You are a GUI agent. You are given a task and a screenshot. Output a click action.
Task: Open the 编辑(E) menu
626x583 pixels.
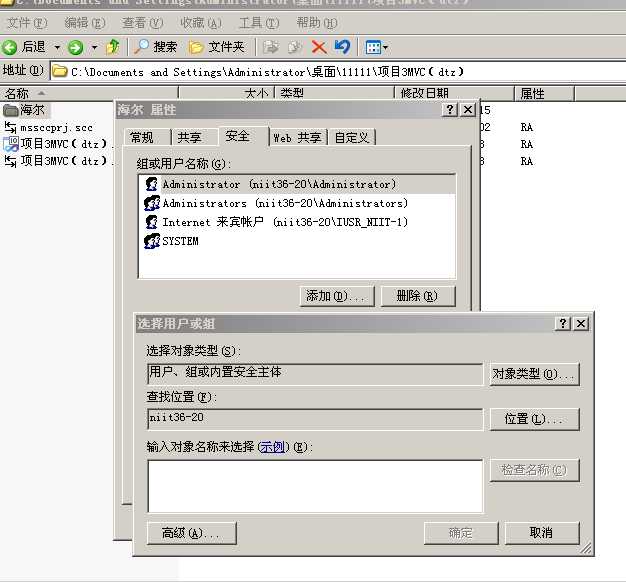point(85,23)
